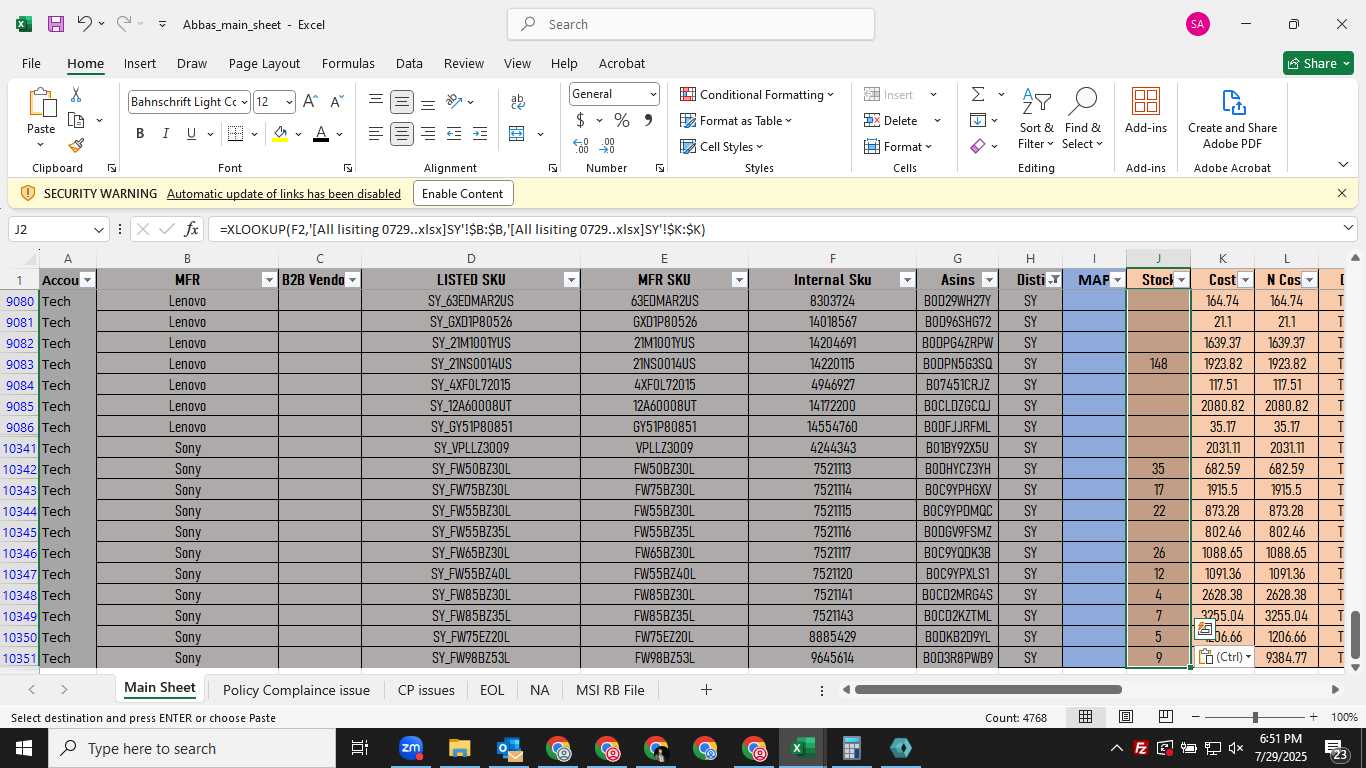1366x768 pixels.
Task: Open Sort & Filter menu
Action: click(x=1036, y=120)
